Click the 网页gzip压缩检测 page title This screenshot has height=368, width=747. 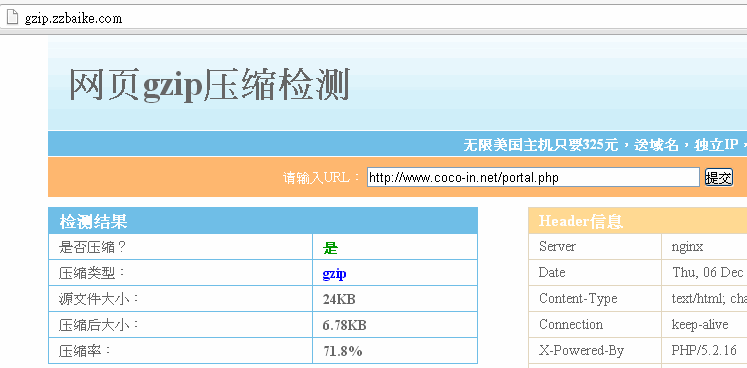point(210,85)
